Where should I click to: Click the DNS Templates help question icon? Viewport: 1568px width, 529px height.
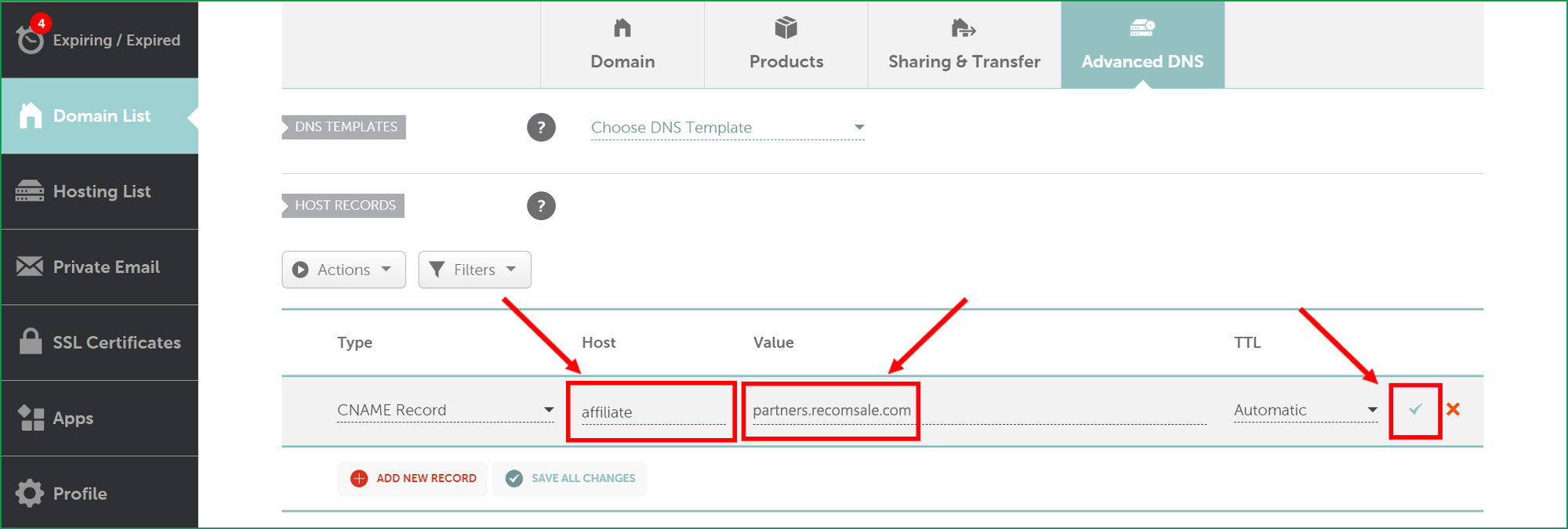coord(541,127)
